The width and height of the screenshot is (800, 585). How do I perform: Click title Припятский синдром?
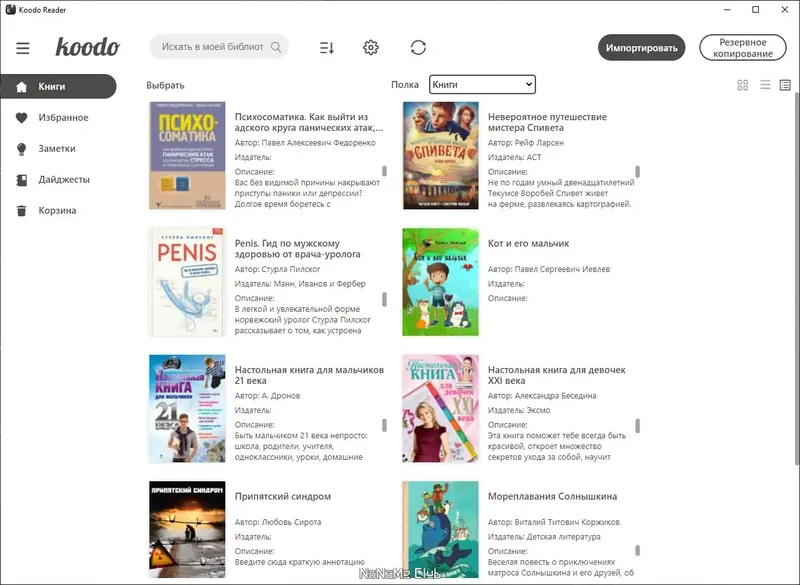pos(283,496)
